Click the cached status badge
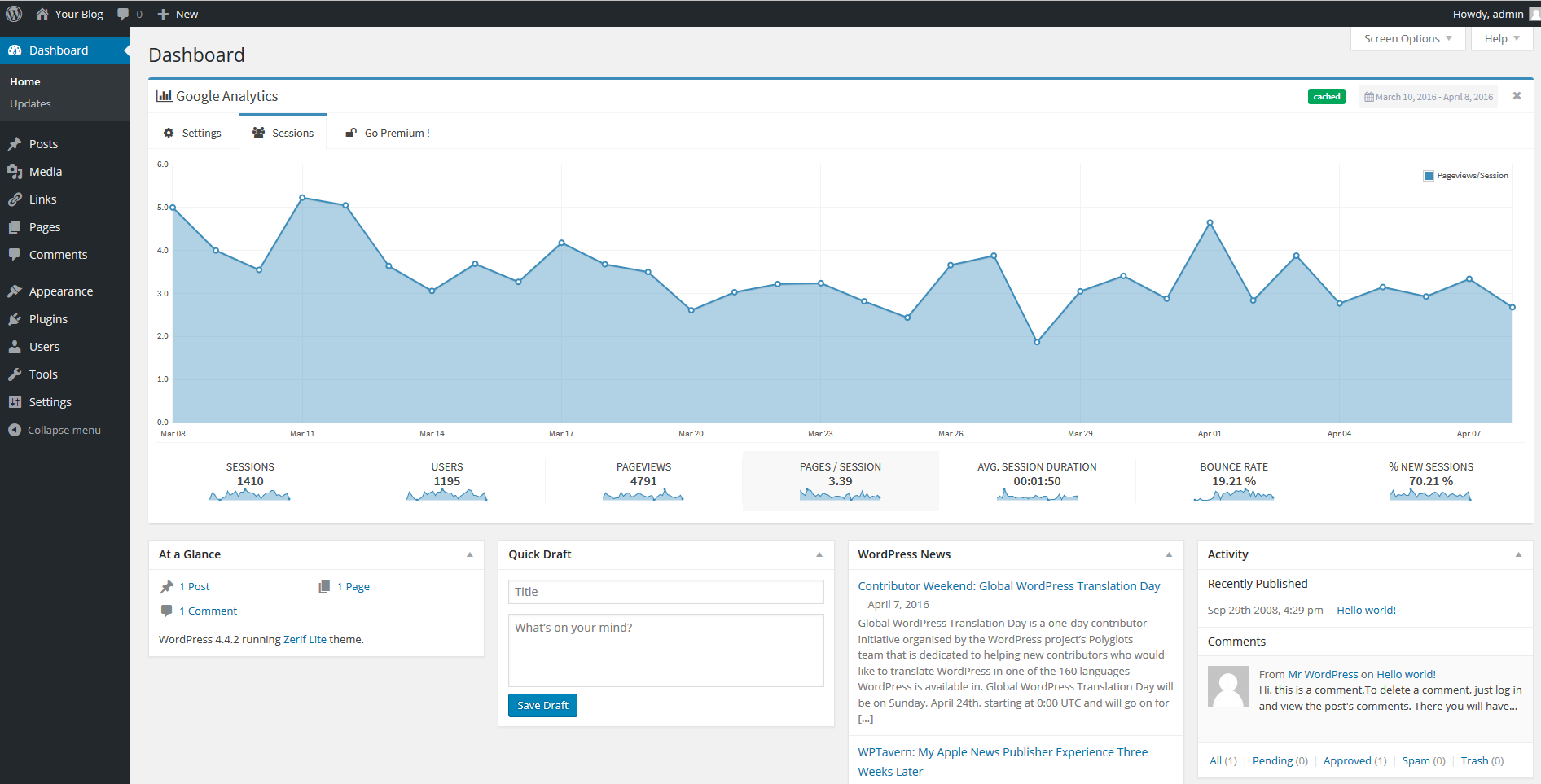This screenshot has height=784, width=1541. (1327, 97)
